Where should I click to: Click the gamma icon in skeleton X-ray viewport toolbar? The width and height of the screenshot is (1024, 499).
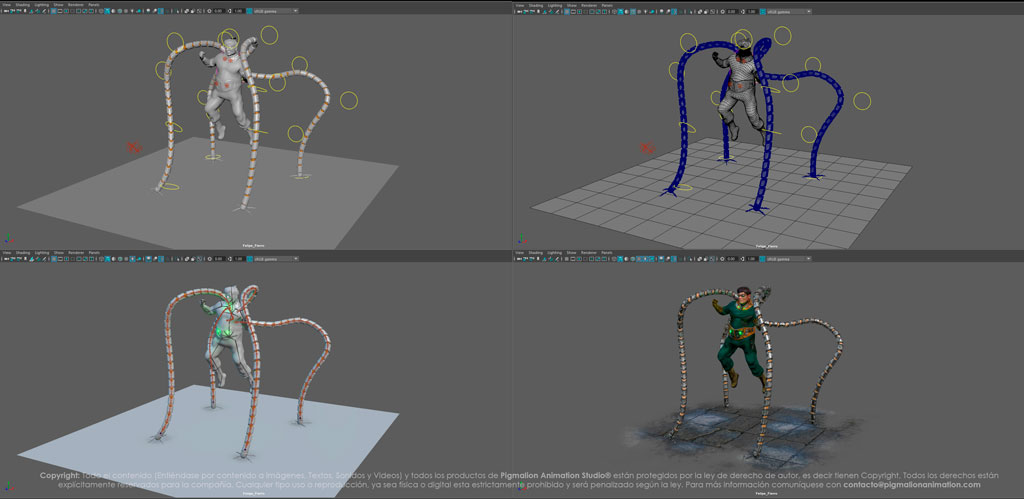coord(229,259)
